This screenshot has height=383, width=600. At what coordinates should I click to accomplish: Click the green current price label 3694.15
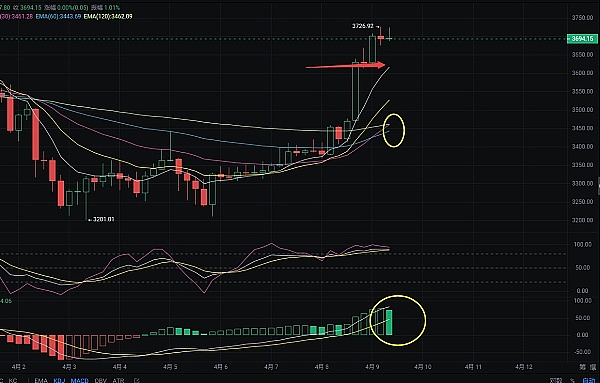(582, 39)
